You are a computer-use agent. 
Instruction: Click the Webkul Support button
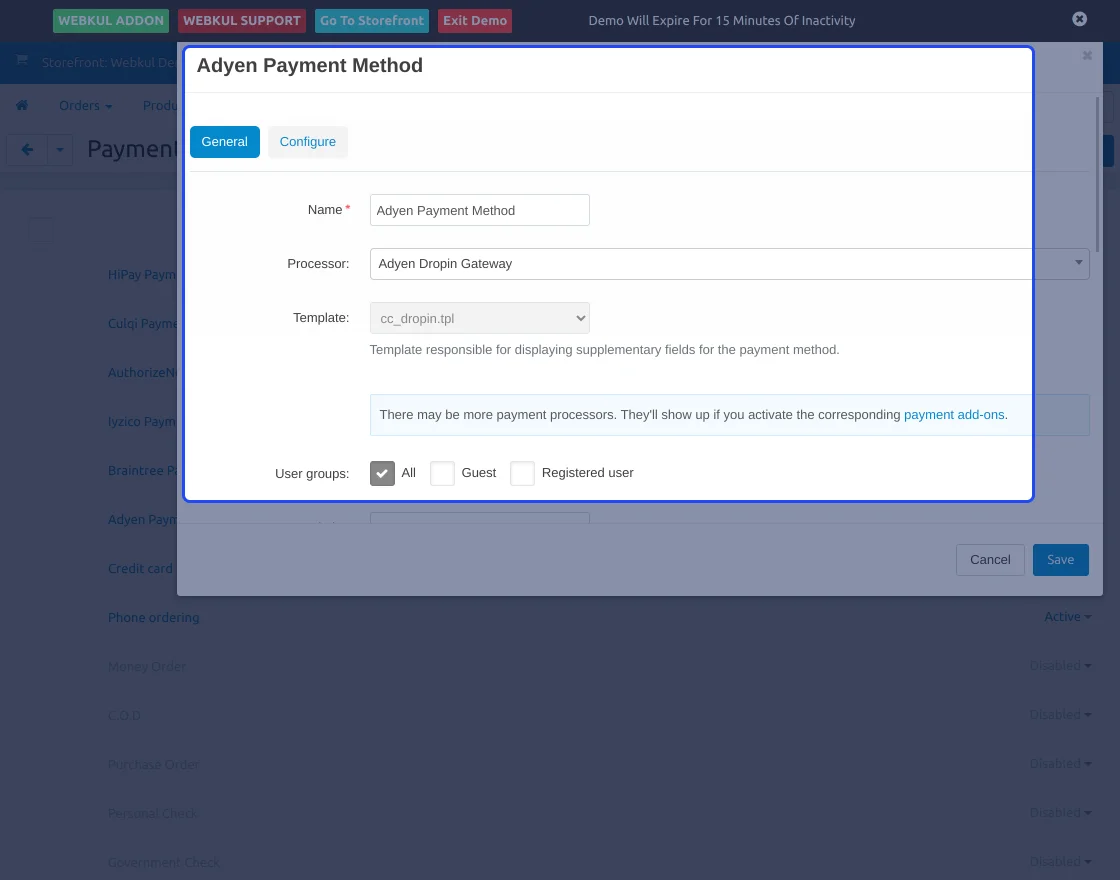tap(242, 21)
